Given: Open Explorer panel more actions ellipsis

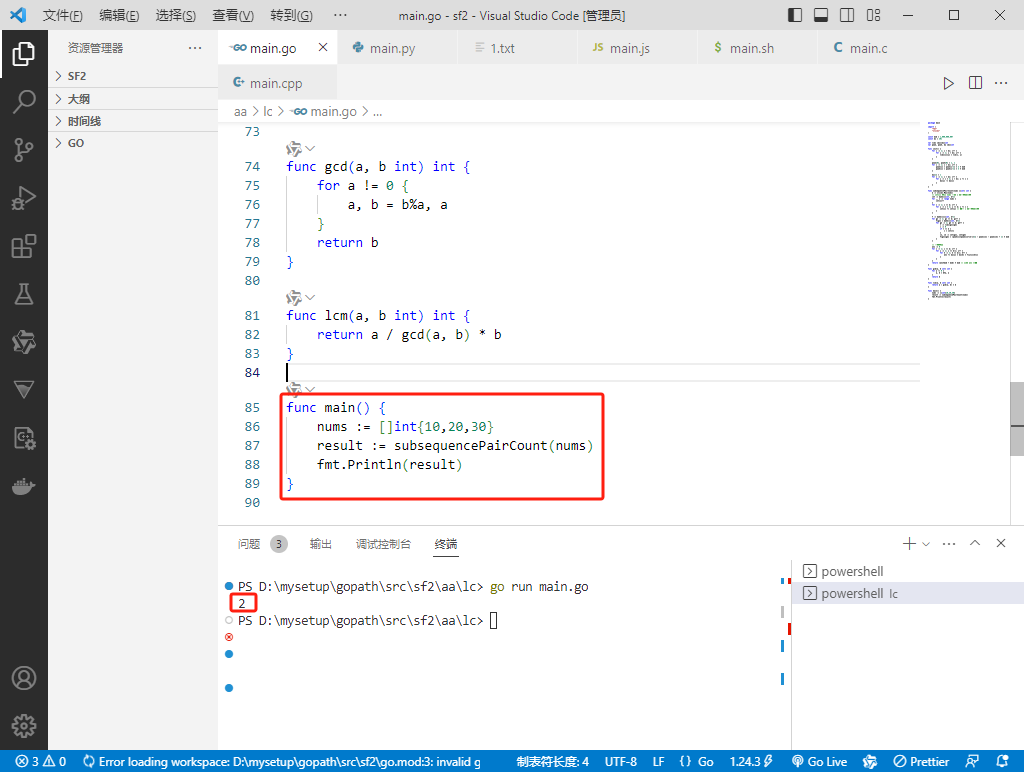Looking at the screenshot, I should point(195,48).
